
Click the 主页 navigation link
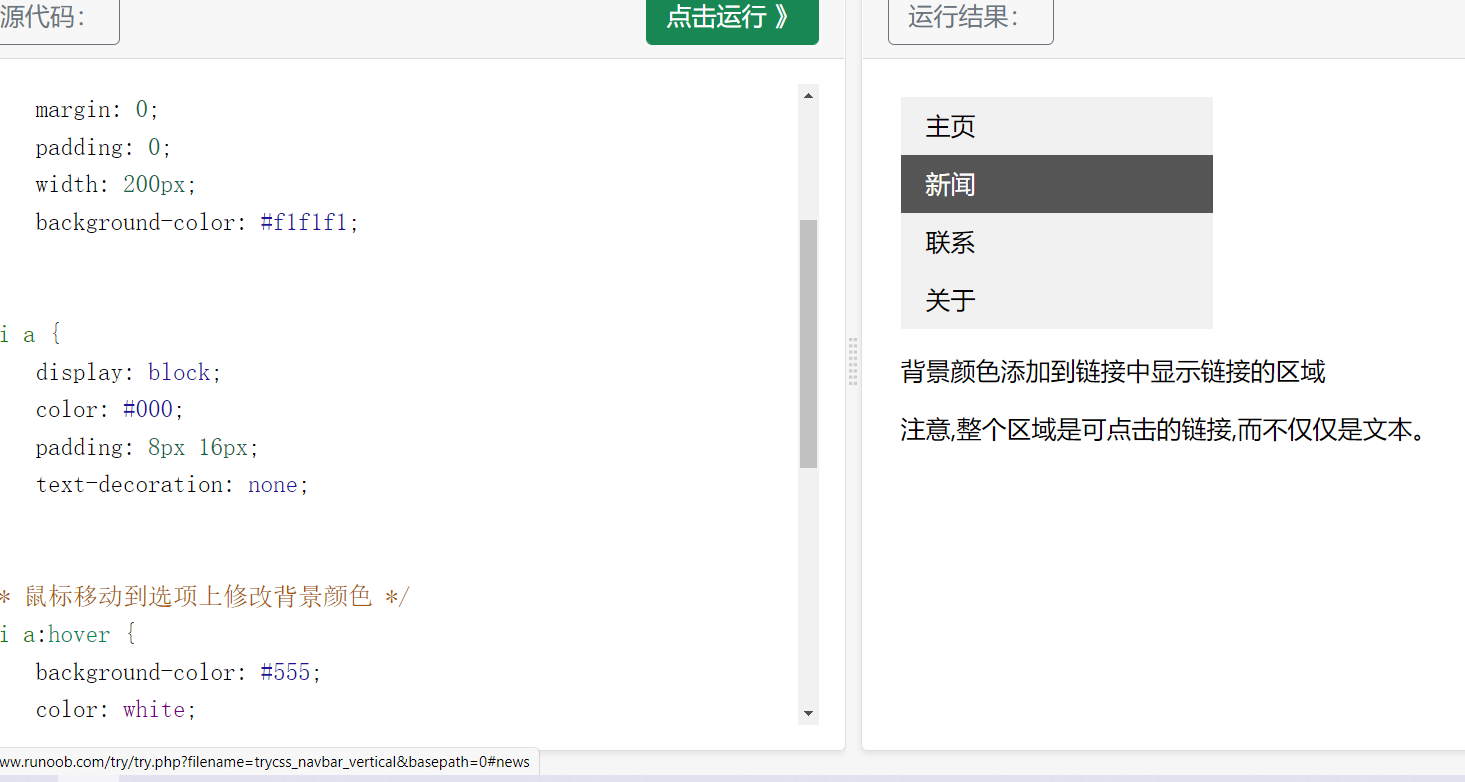(x=948, y=126)
